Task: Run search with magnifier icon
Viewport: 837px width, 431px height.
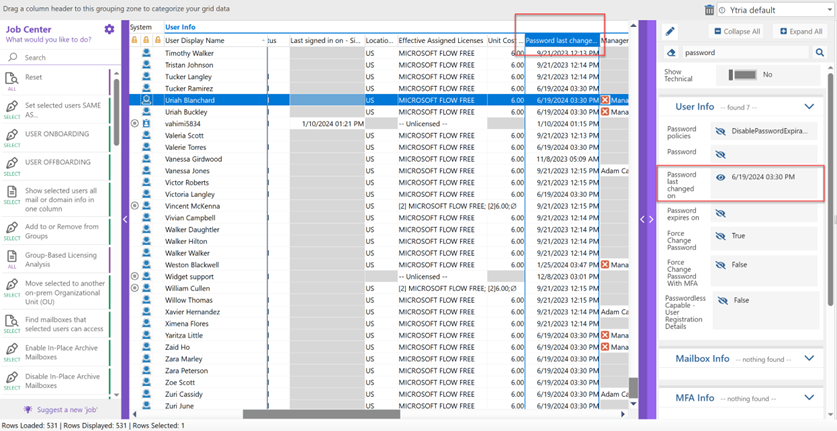Action: pos(819,52)
